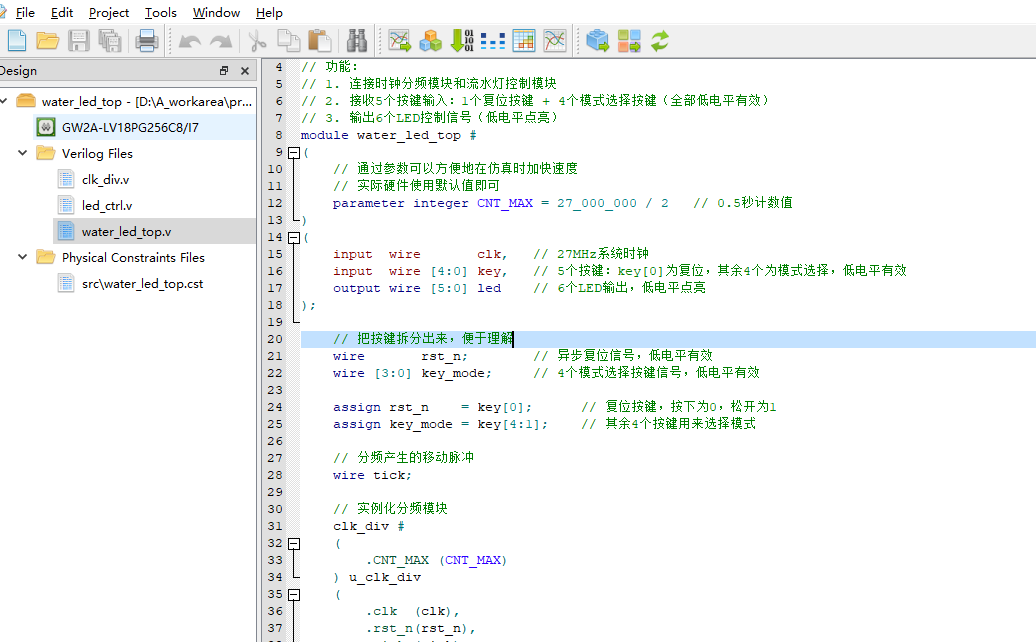This screenshot has width=1036, height=642.
Task: Select led_ctrl.v in the file tree
Action: coord(106,205)
